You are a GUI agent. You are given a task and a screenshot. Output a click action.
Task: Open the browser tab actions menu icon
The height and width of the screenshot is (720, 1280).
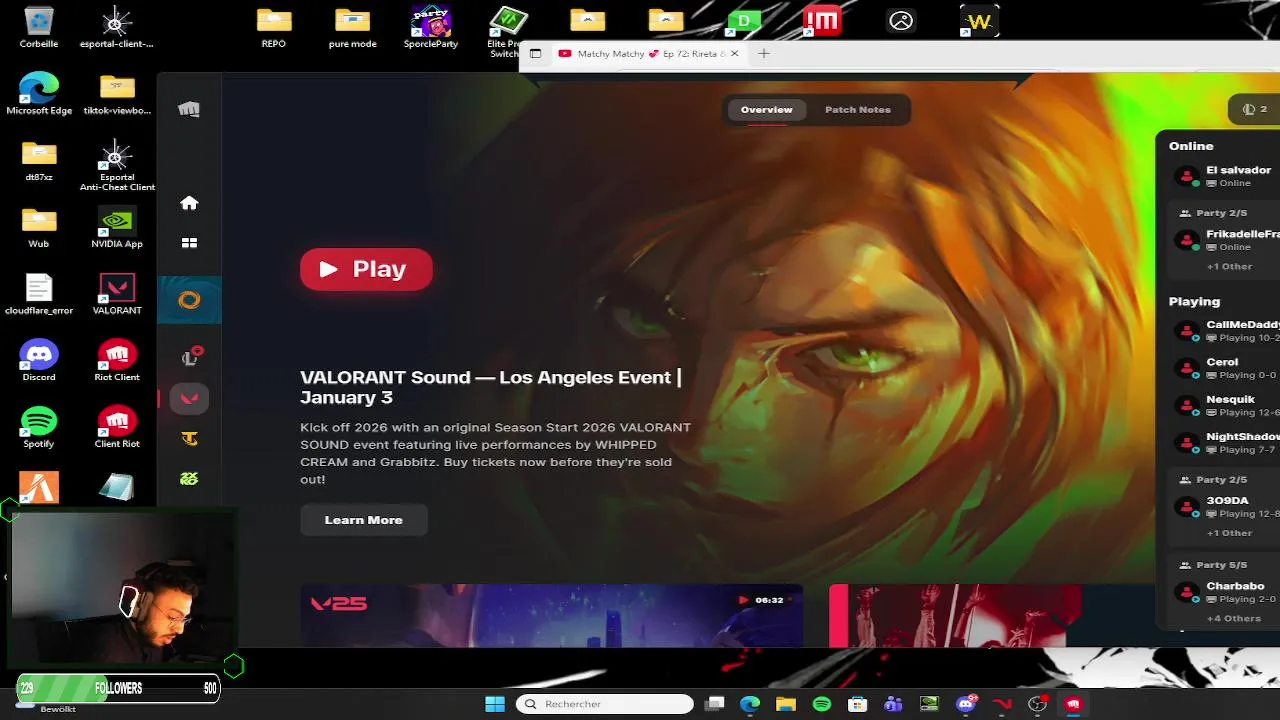pos(535,54)
